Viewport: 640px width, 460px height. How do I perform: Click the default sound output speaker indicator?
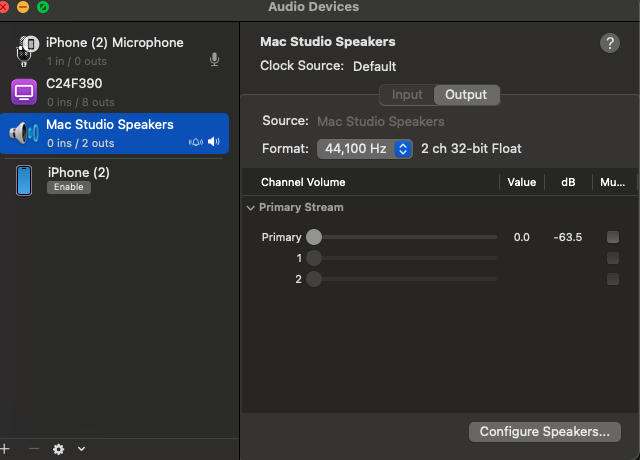(214, 142)
